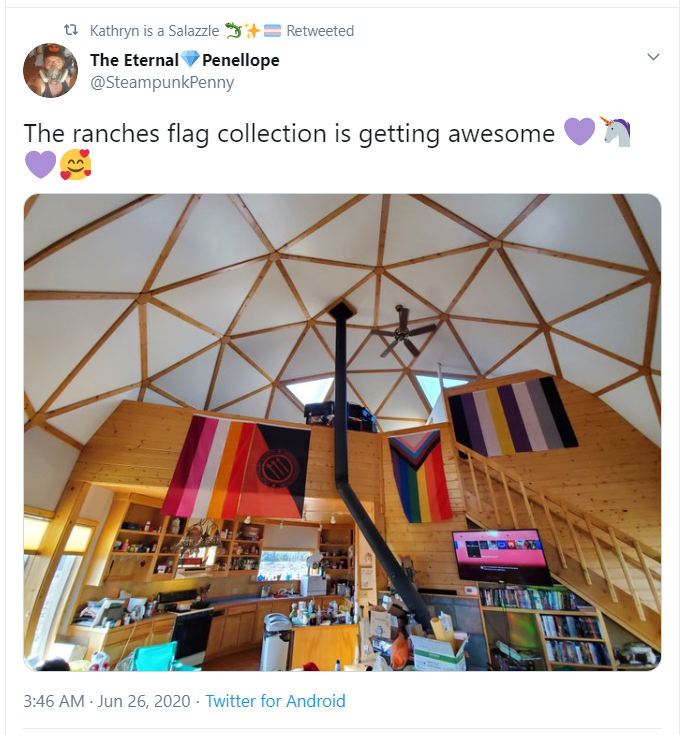Click the unicorn emoji in the tweet

(x=616, y=132)
